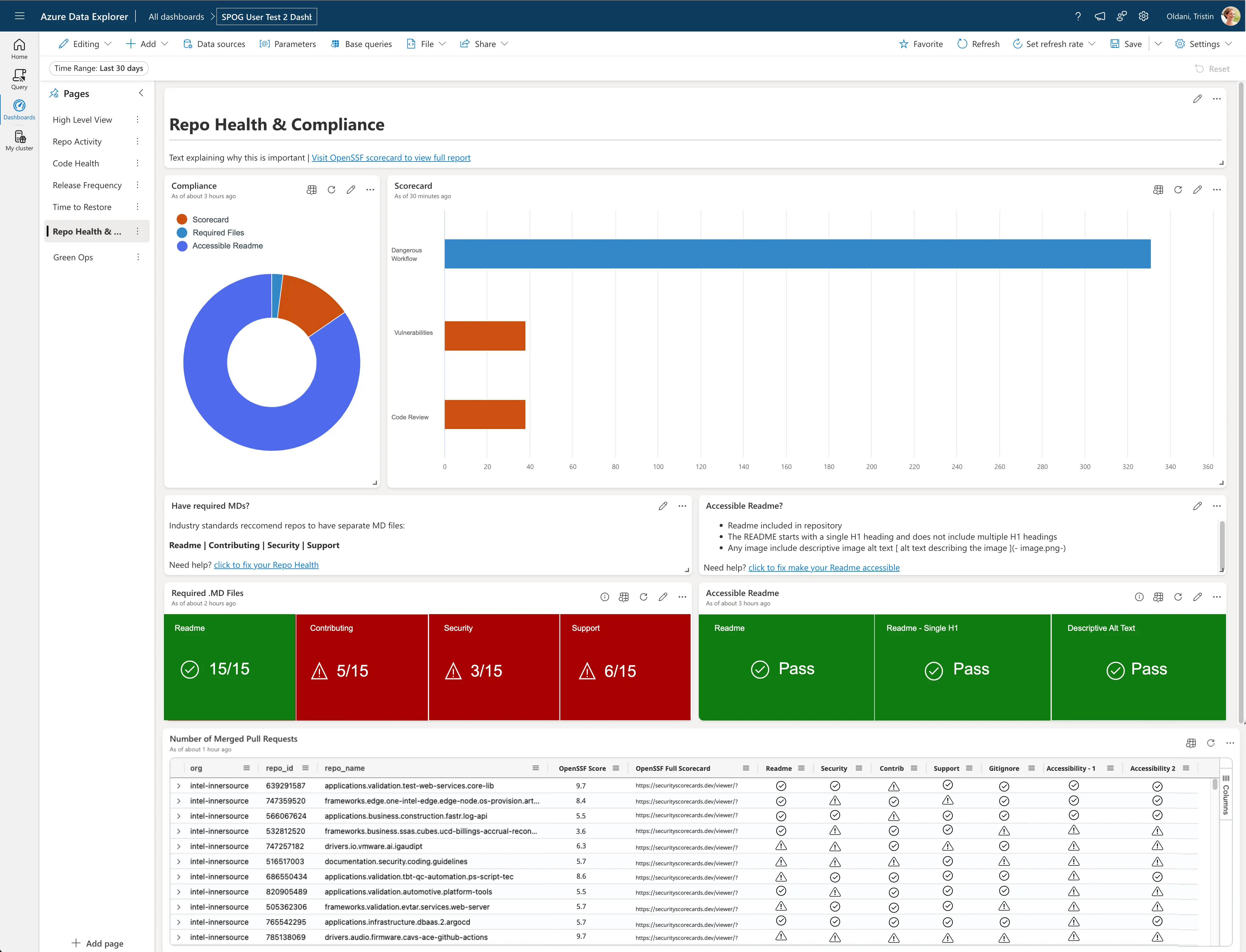Click the info icon on the Accessible Readme tile
Viewport: 1246px width, 952px height.
1139,597
